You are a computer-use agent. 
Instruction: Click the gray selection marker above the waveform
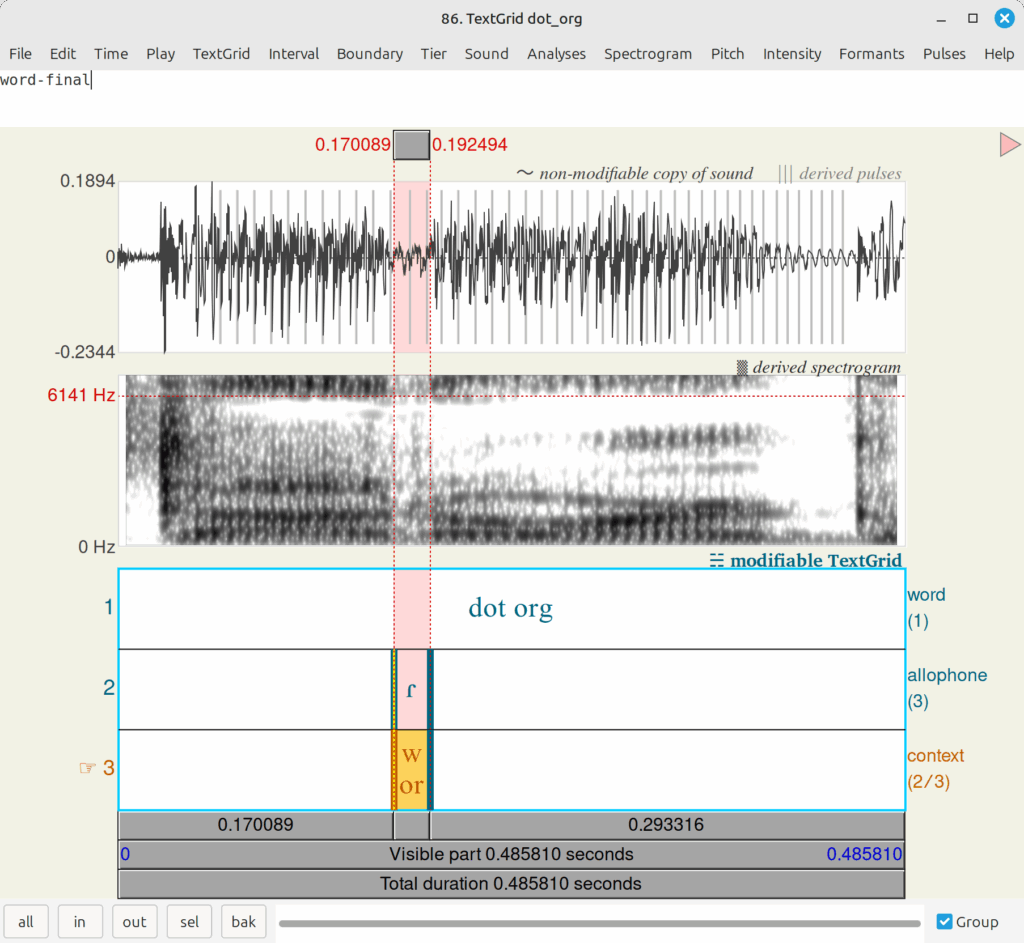[411, 145]
